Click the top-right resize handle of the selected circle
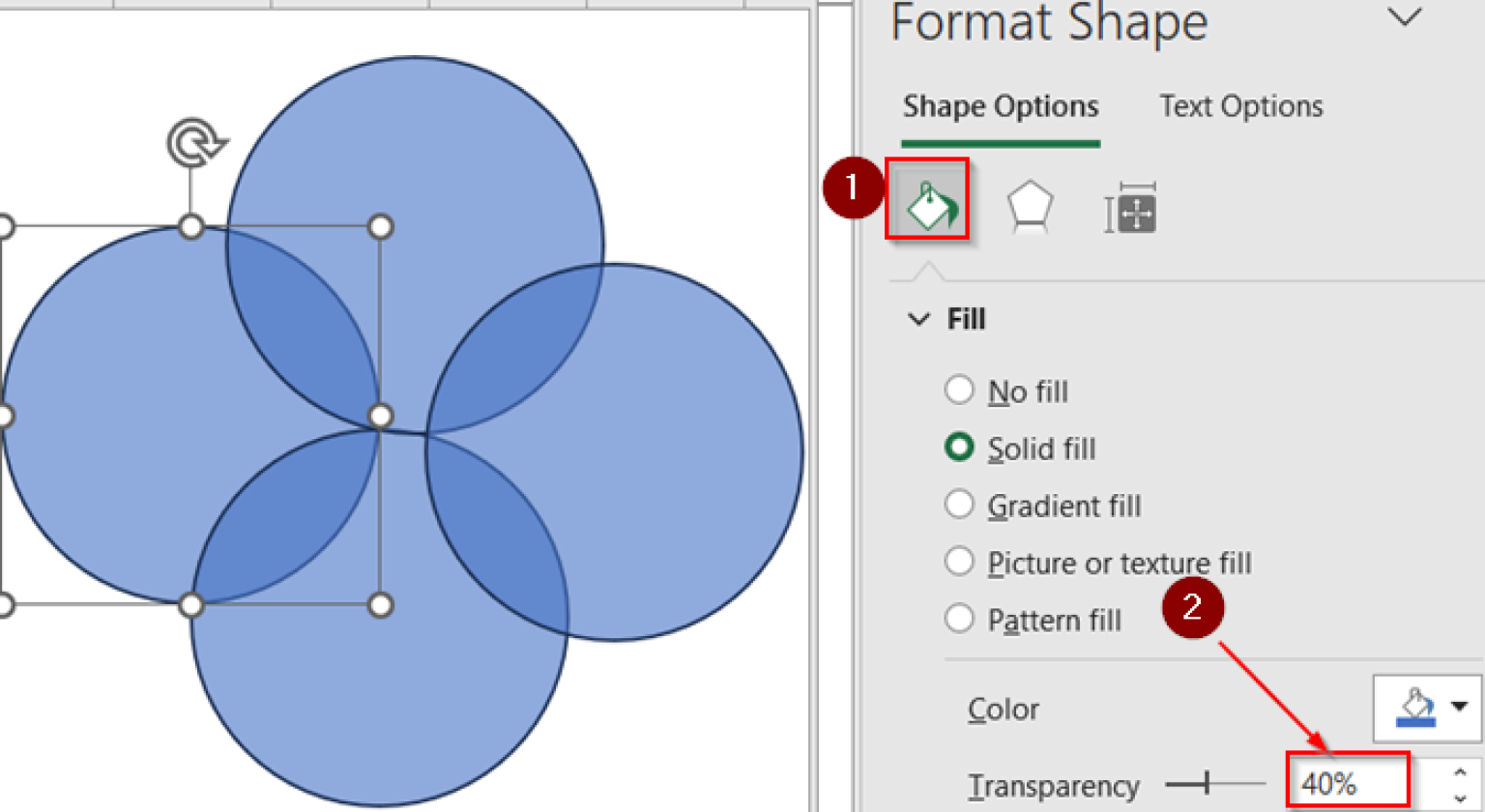The width and height of the screenshot is (1485, 812). pos(381,227)
